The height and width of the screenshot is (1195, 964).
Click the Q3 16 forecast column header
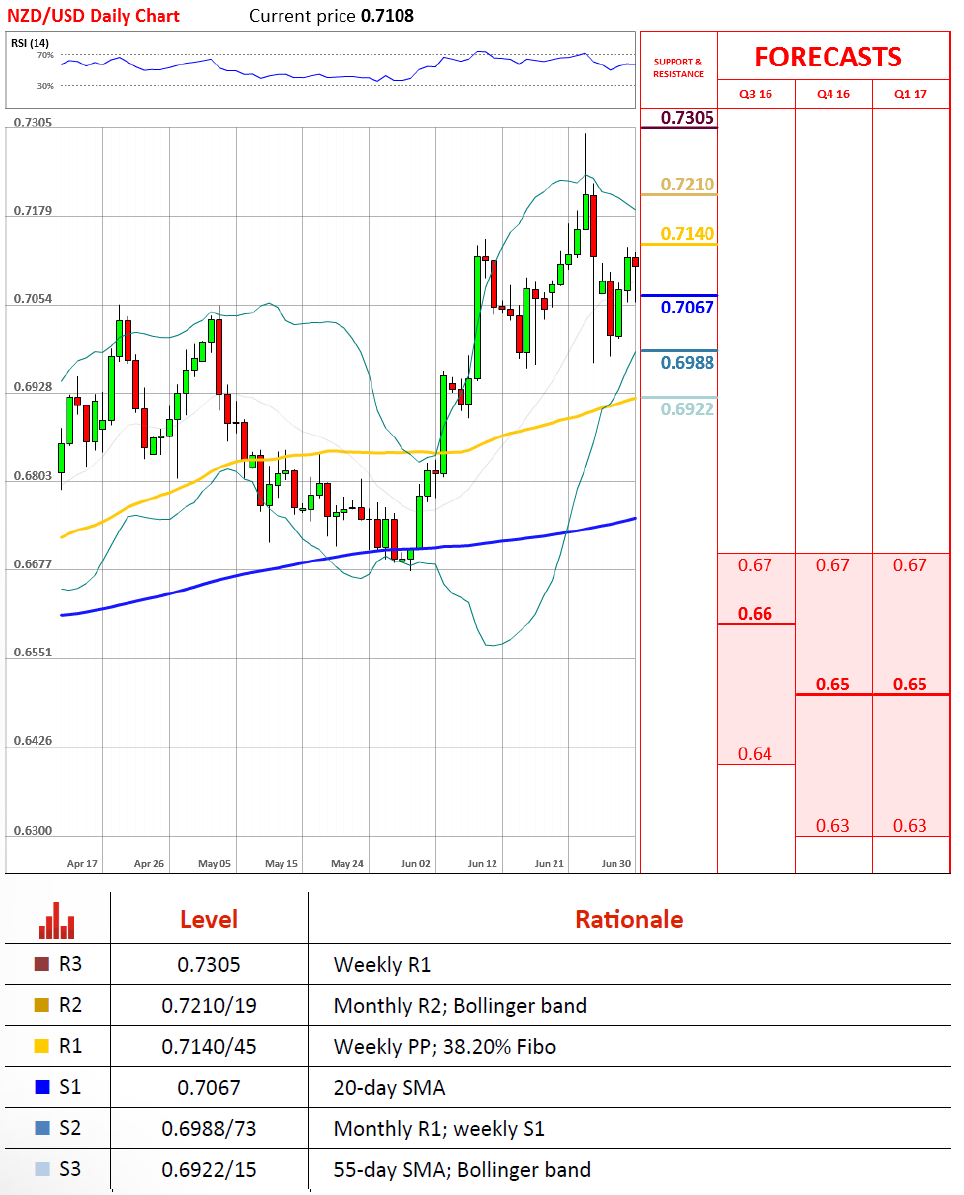[755, 95]
